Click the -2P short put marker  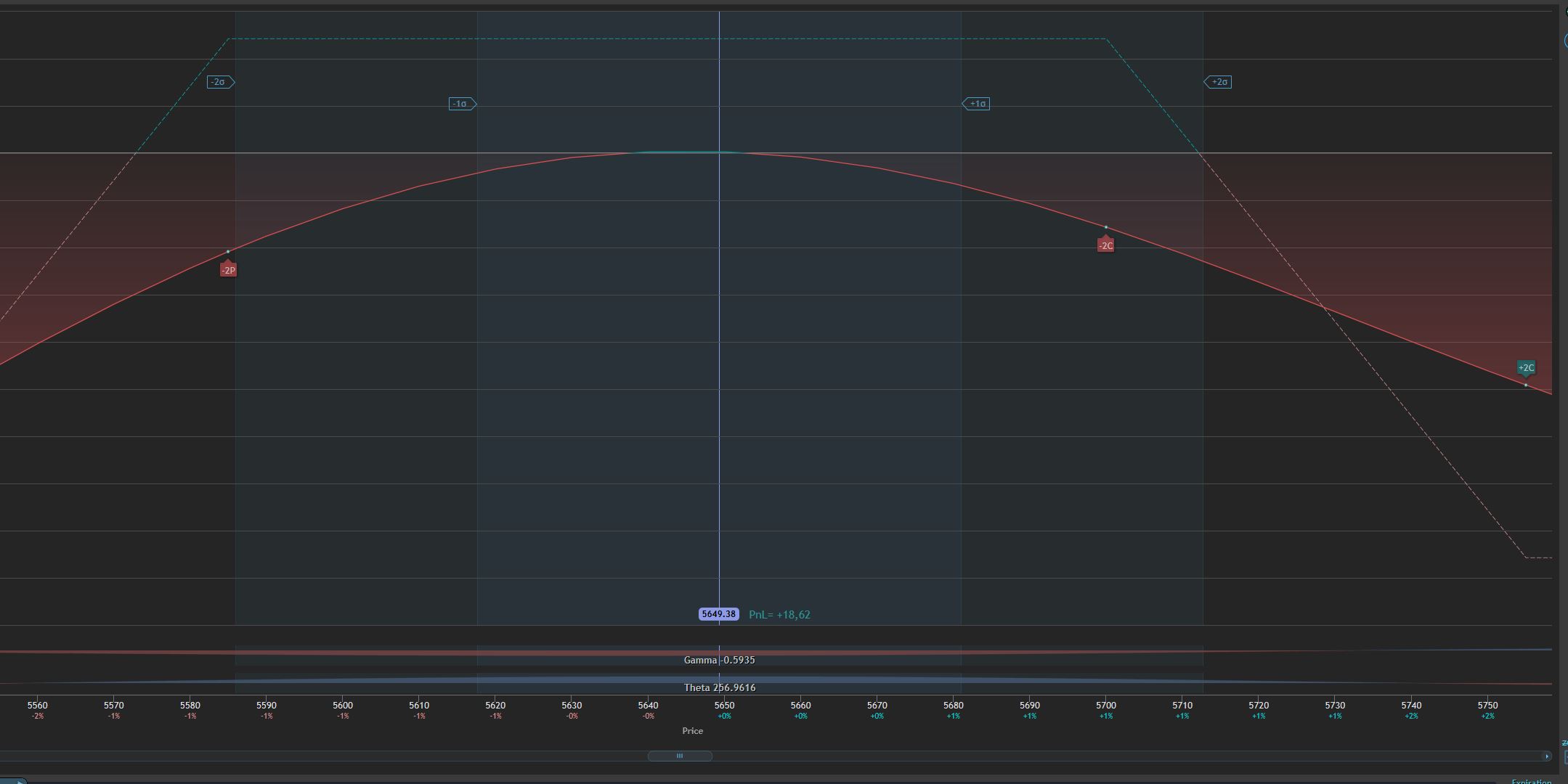click(228, 270)
